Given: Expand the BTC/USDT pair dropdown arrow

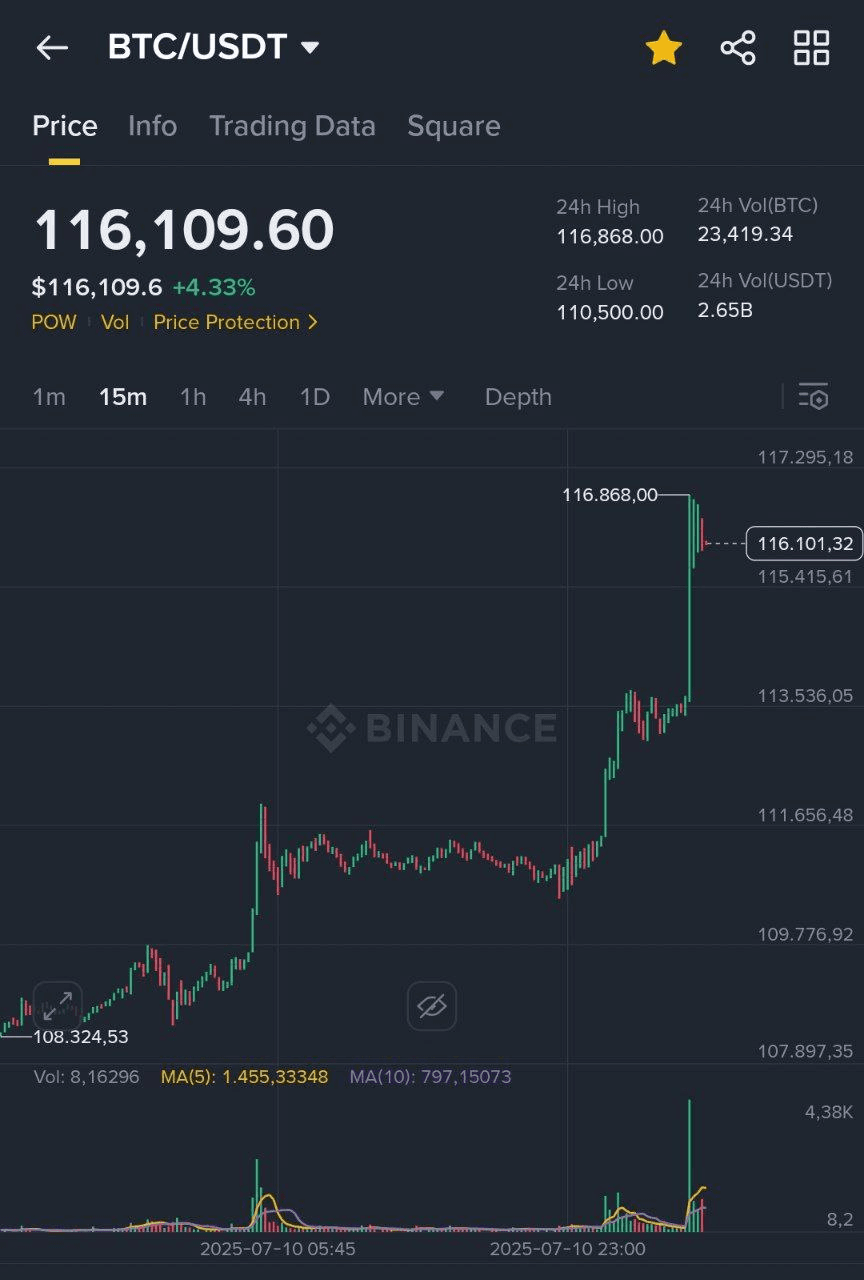Looking at the screenshot, I should (310, 47).
